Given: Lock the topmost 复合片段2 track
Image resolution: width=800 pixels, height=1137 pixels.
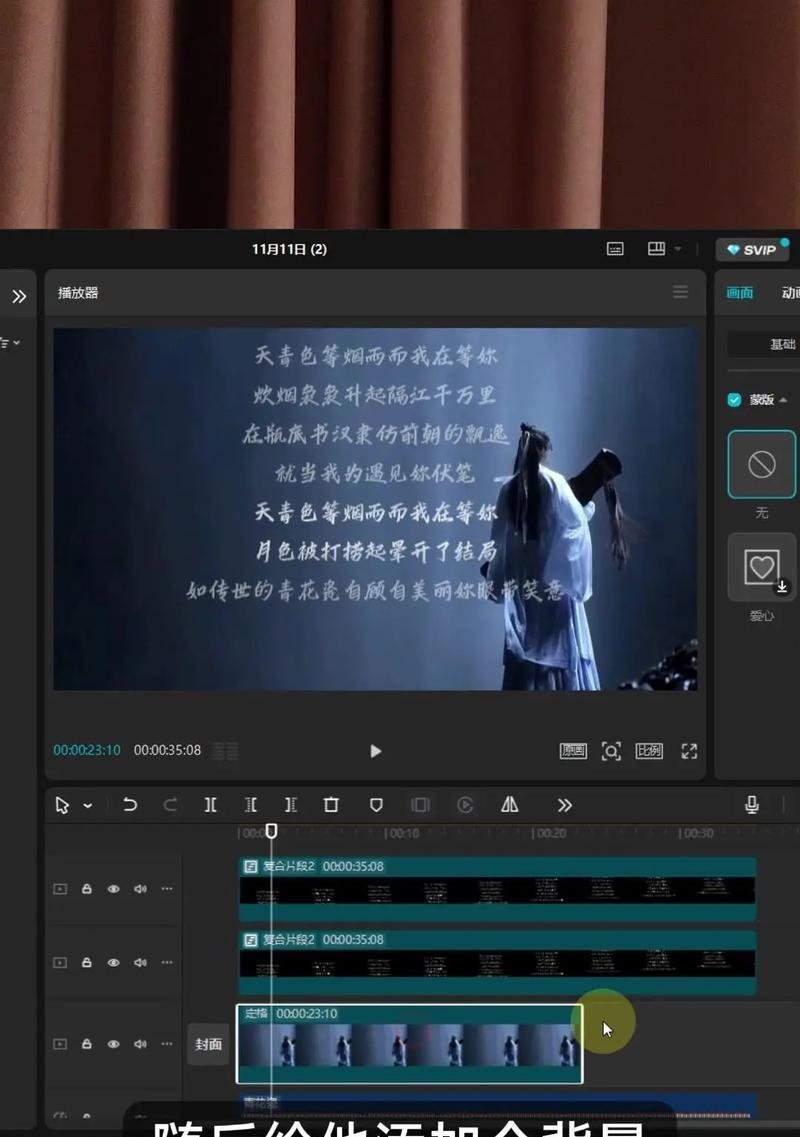Looking at the screenshot, I should pos(86,889).
